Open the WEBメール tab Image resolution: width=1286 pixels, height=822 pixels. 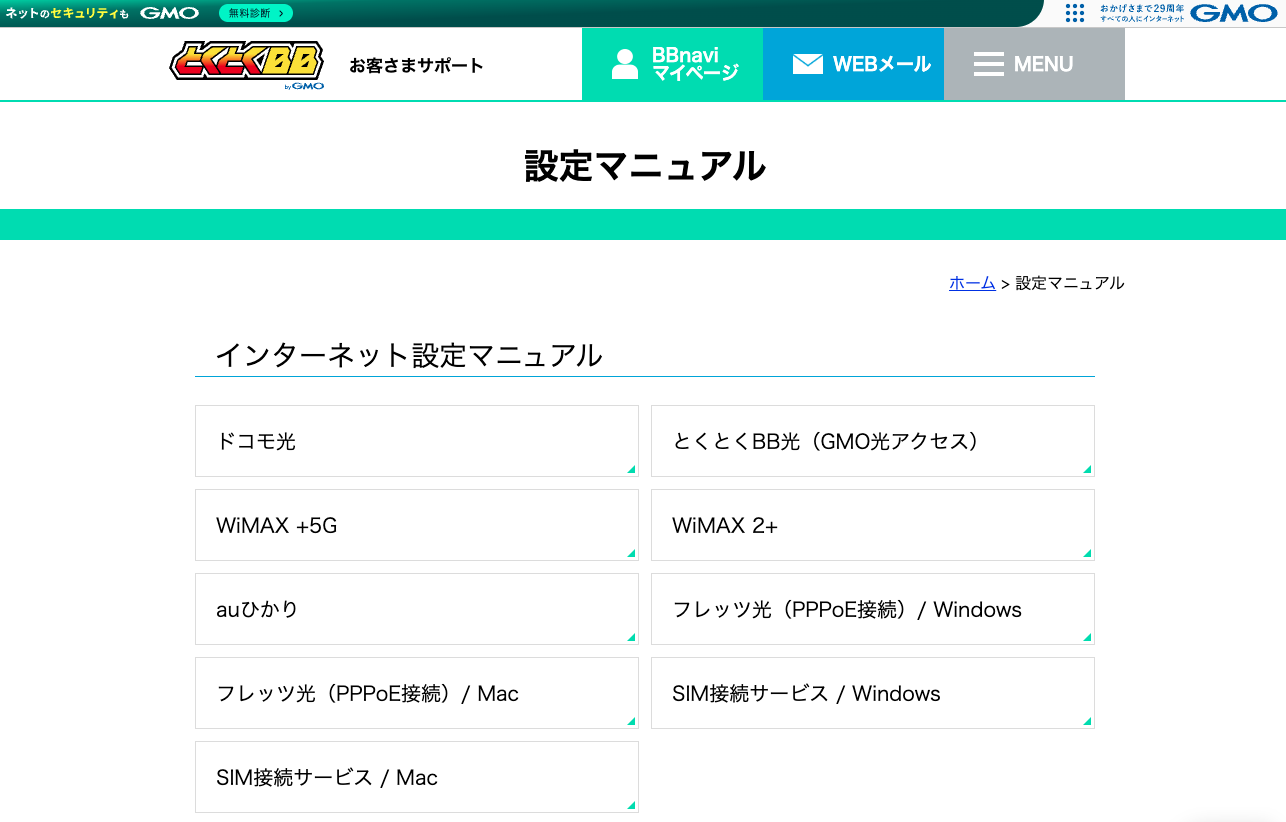(x=853, y=64)
